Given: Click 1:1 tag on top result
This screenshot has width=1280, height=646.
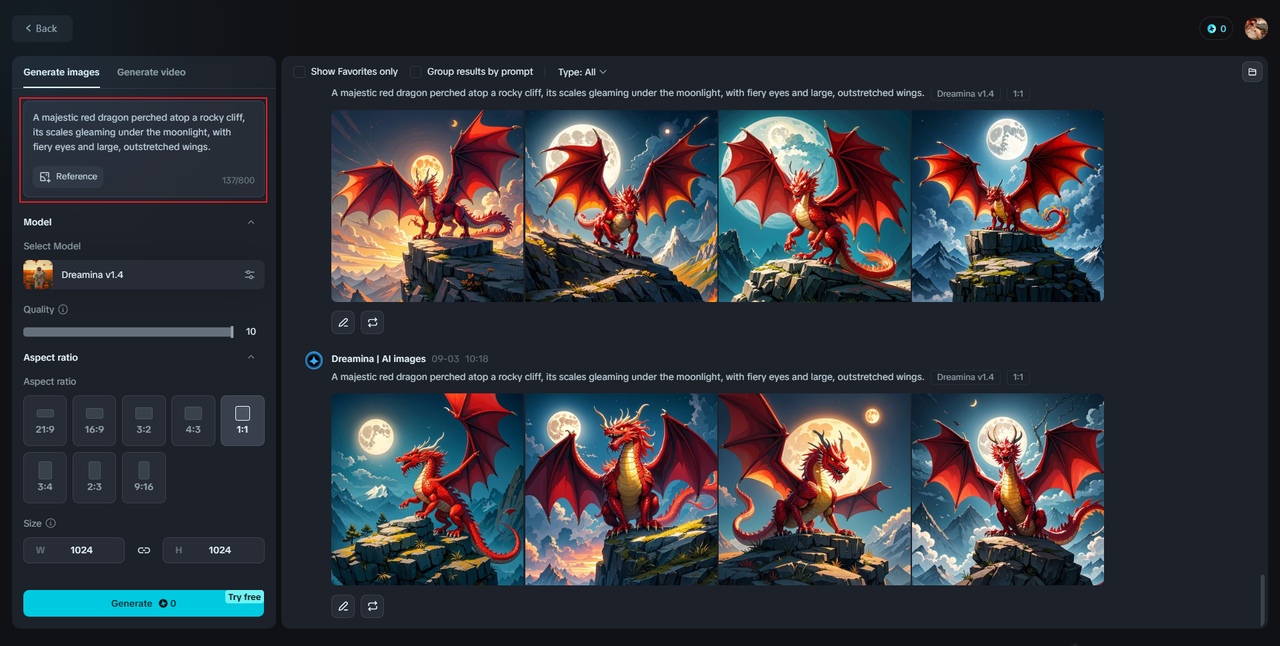Looking at the screenshot, I should click(x=1018, y=94).
